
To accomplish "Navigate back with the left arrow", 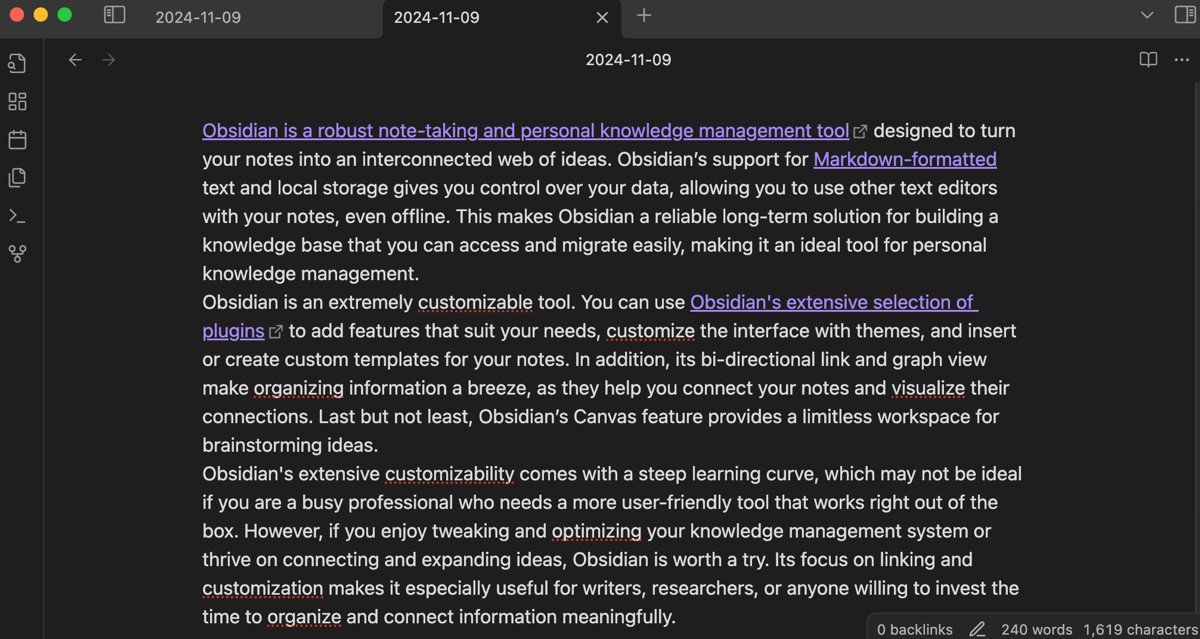I will [75, 60].
